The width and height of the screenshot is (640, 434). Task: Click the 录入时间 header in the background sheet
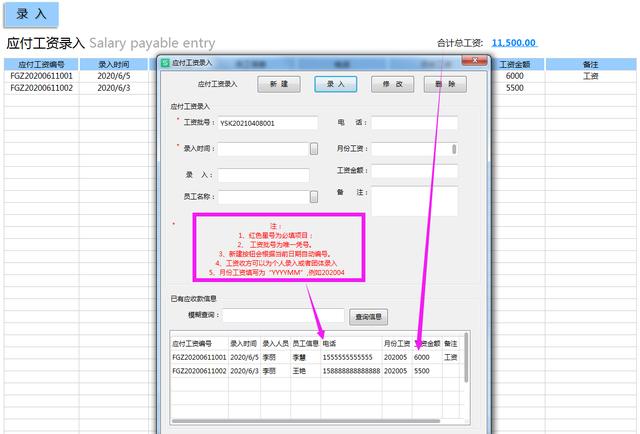[113, 64]
